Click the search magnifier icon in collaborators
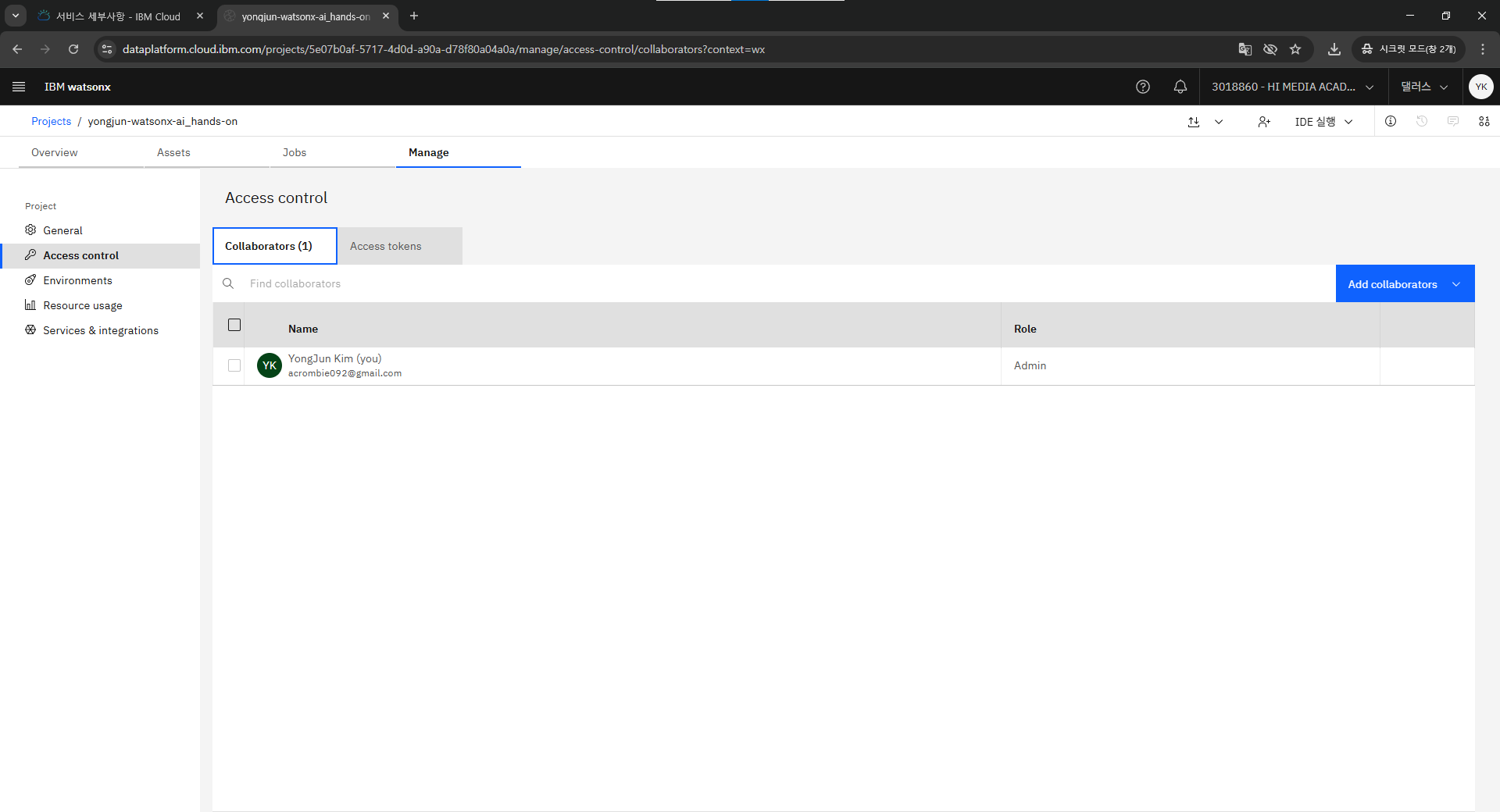 [x=228, y=283]
